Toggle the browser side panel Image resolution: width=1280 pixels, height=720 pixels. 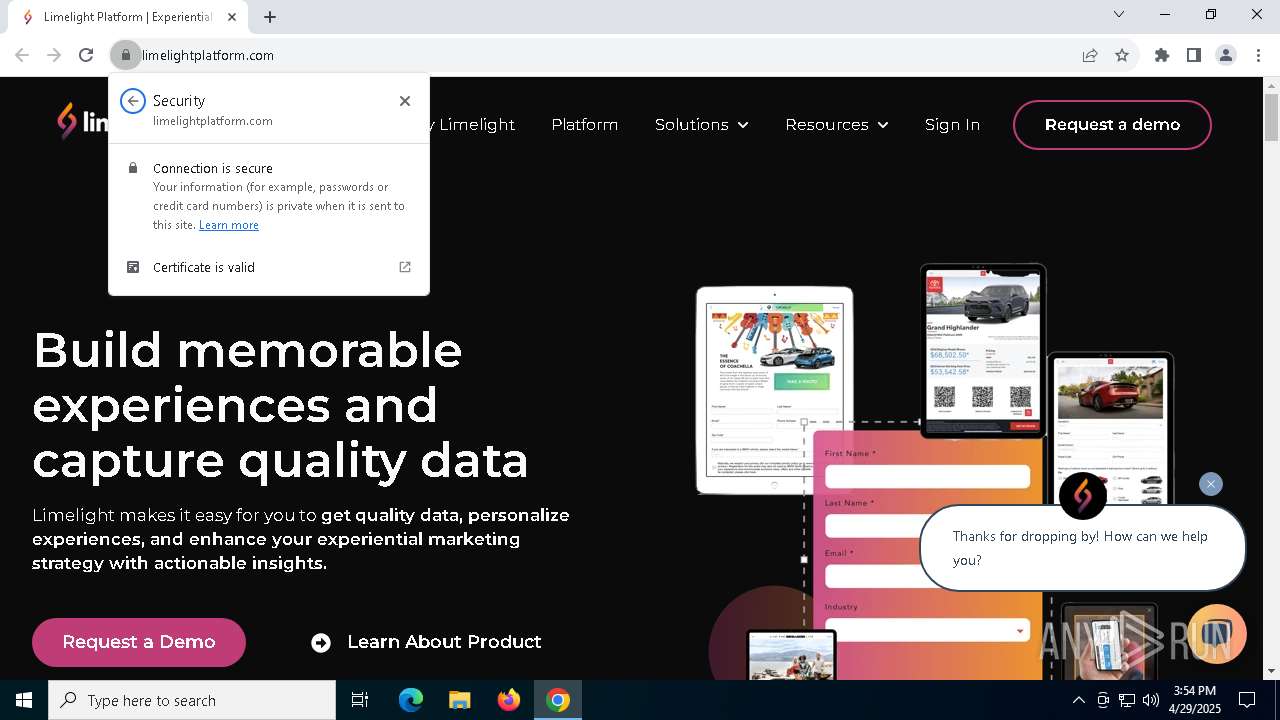tap(1194, 55)
